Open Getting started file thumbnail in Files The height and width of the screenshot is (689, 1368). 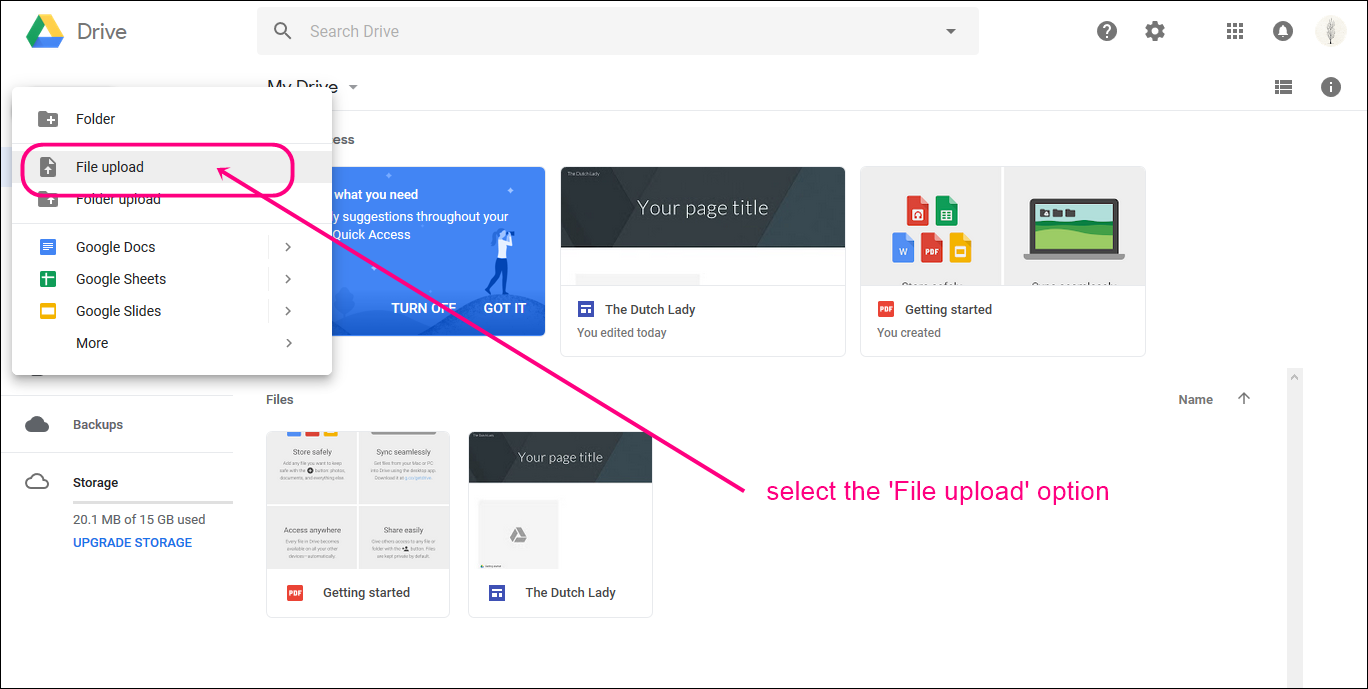tap(358, 500)
